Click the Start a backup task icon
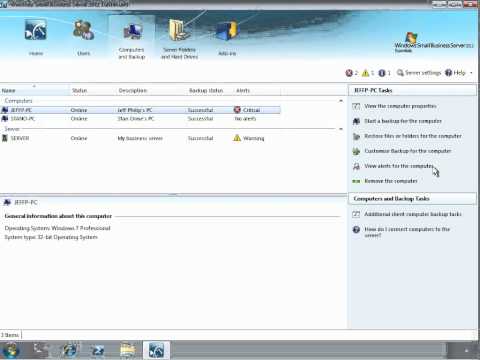This screenshot has height=360, width=480. pos(356,121)
